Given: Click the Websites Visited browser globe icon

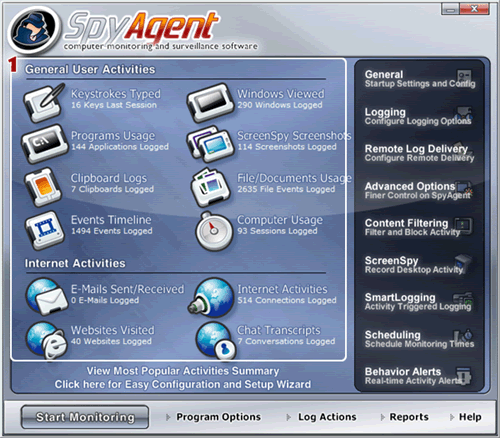Looking at the screenshot, I should click(x=46, y=340).
